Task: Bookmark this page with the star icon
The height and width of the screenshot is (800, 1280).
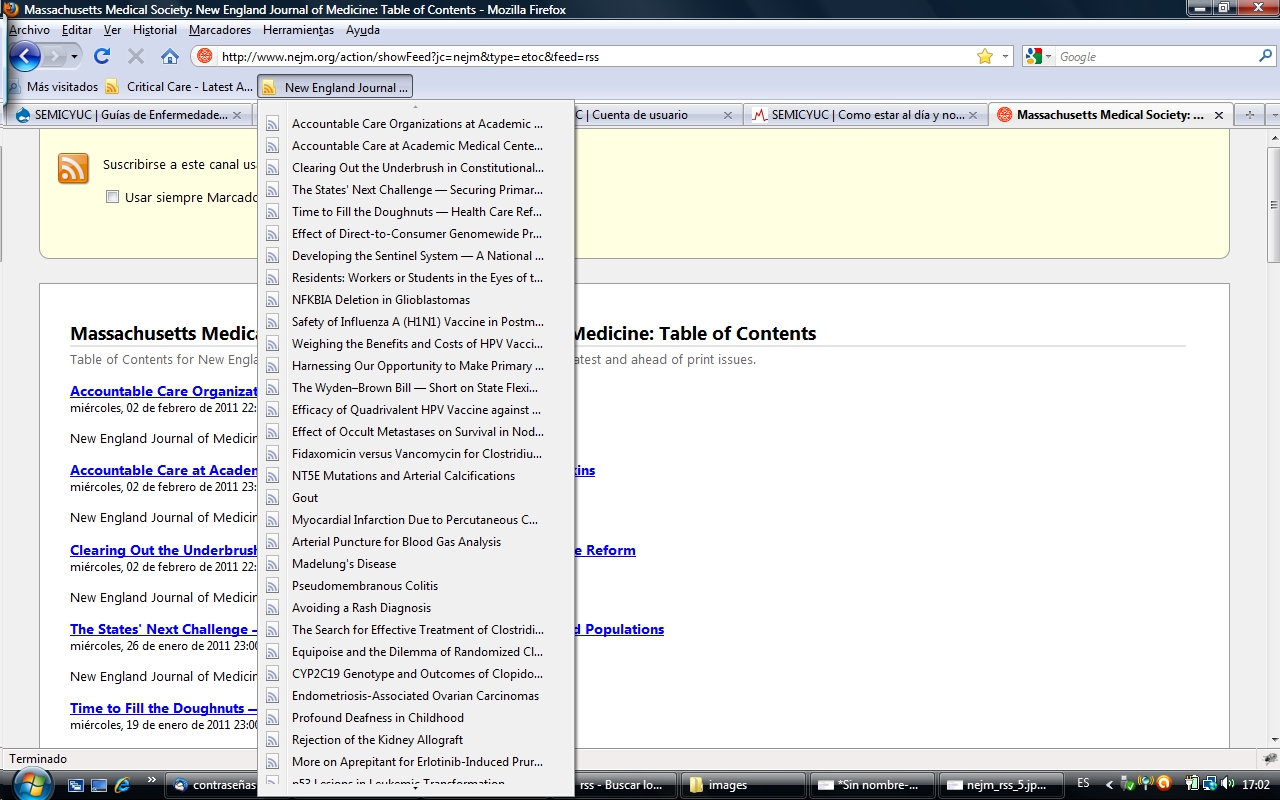Action: click(x=985, y=56)
